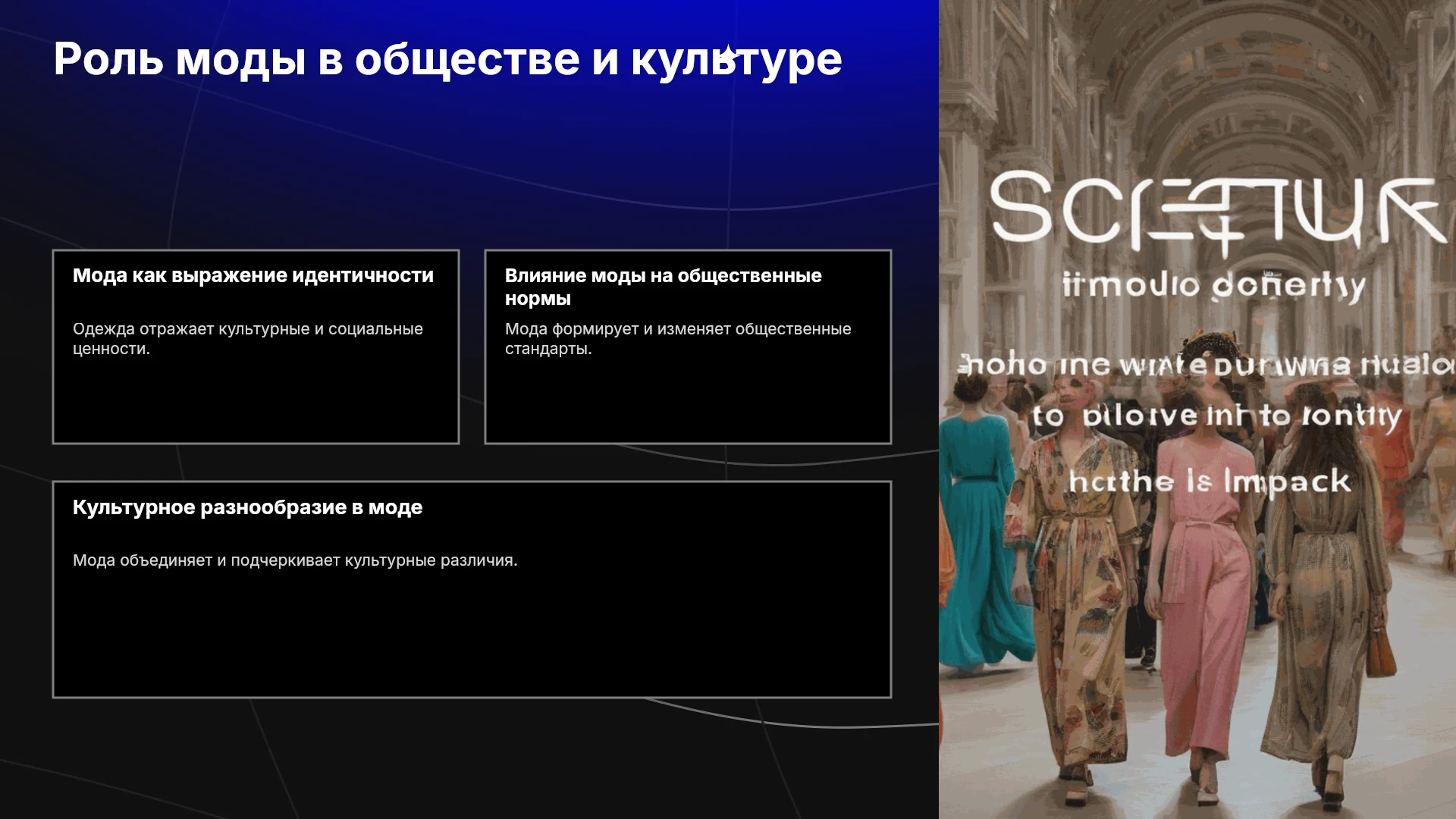This screenshot has width=1456, height=819.
Task: Select the heading 'Культурное разнообразие в моде'
Action: (x=247, y=507)
